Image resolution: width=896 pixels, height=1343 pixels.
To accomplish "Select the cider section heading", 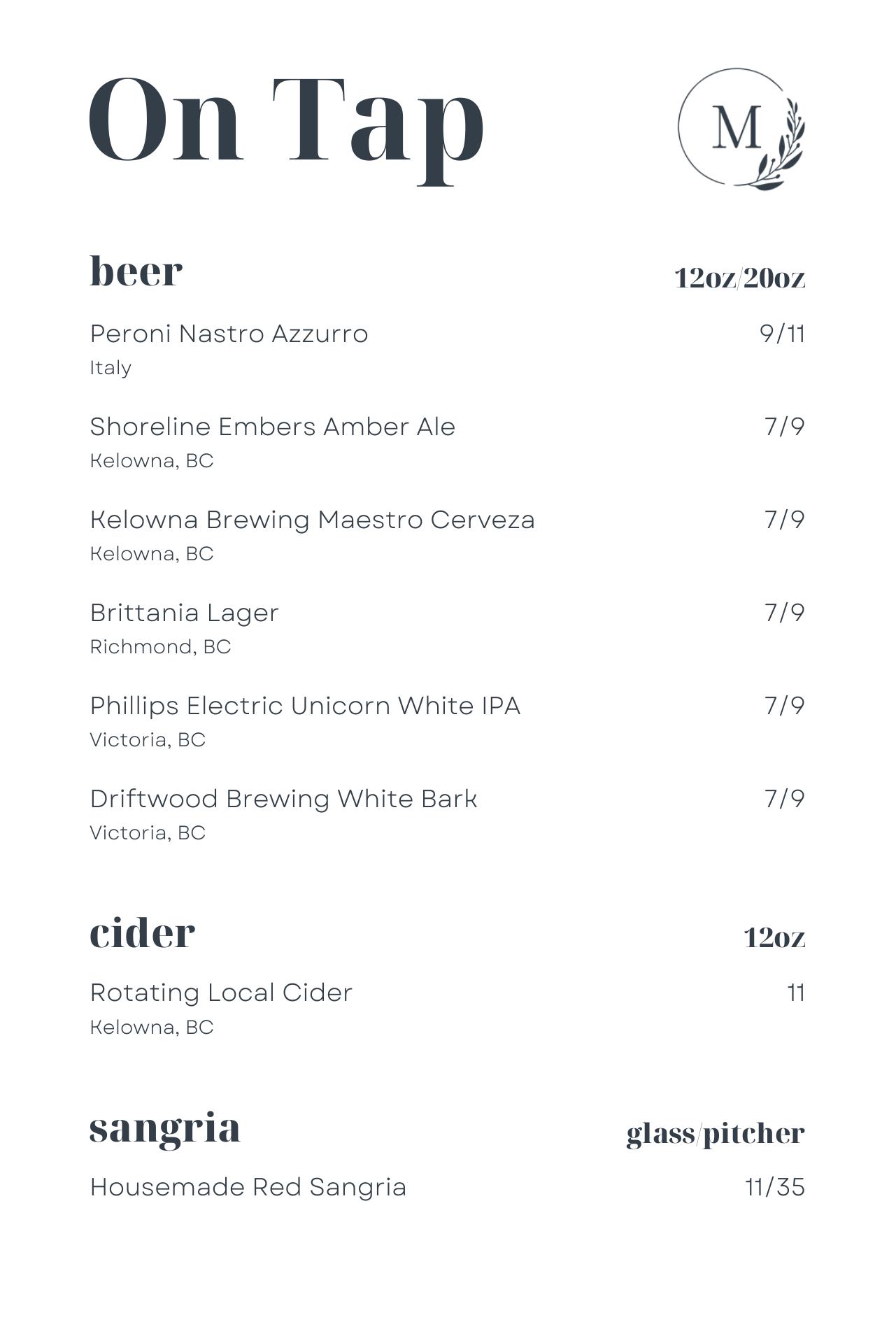I will [x=142, y=932].
